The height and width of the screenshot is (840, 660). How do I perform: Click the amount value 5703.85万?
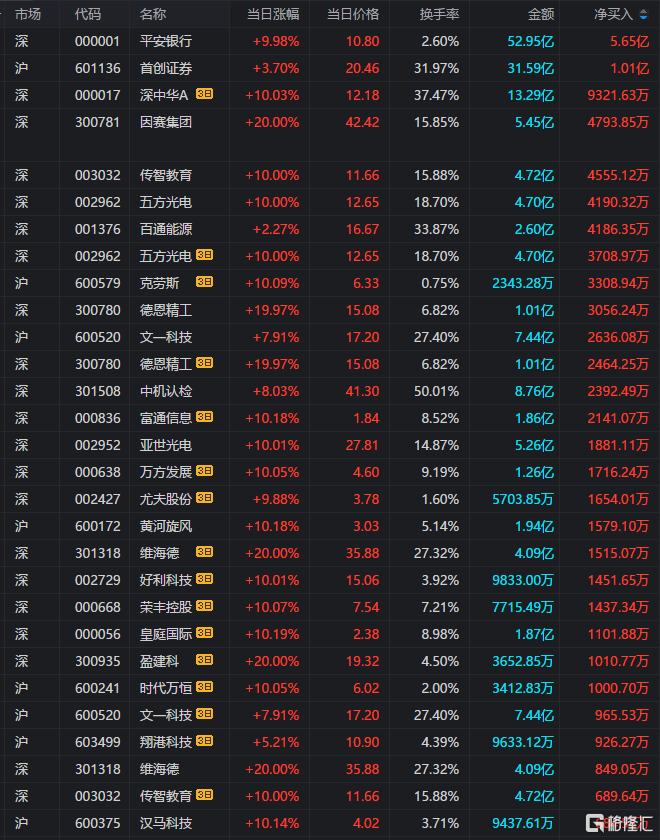click(x=523, y=499)
